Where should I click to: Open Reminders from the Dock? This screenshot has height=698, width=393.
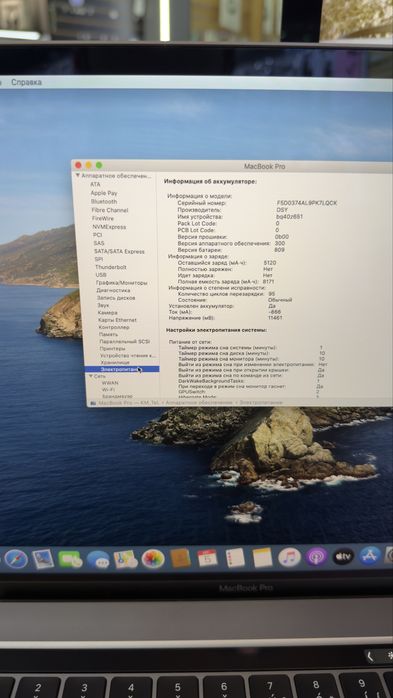click(235, 557)
